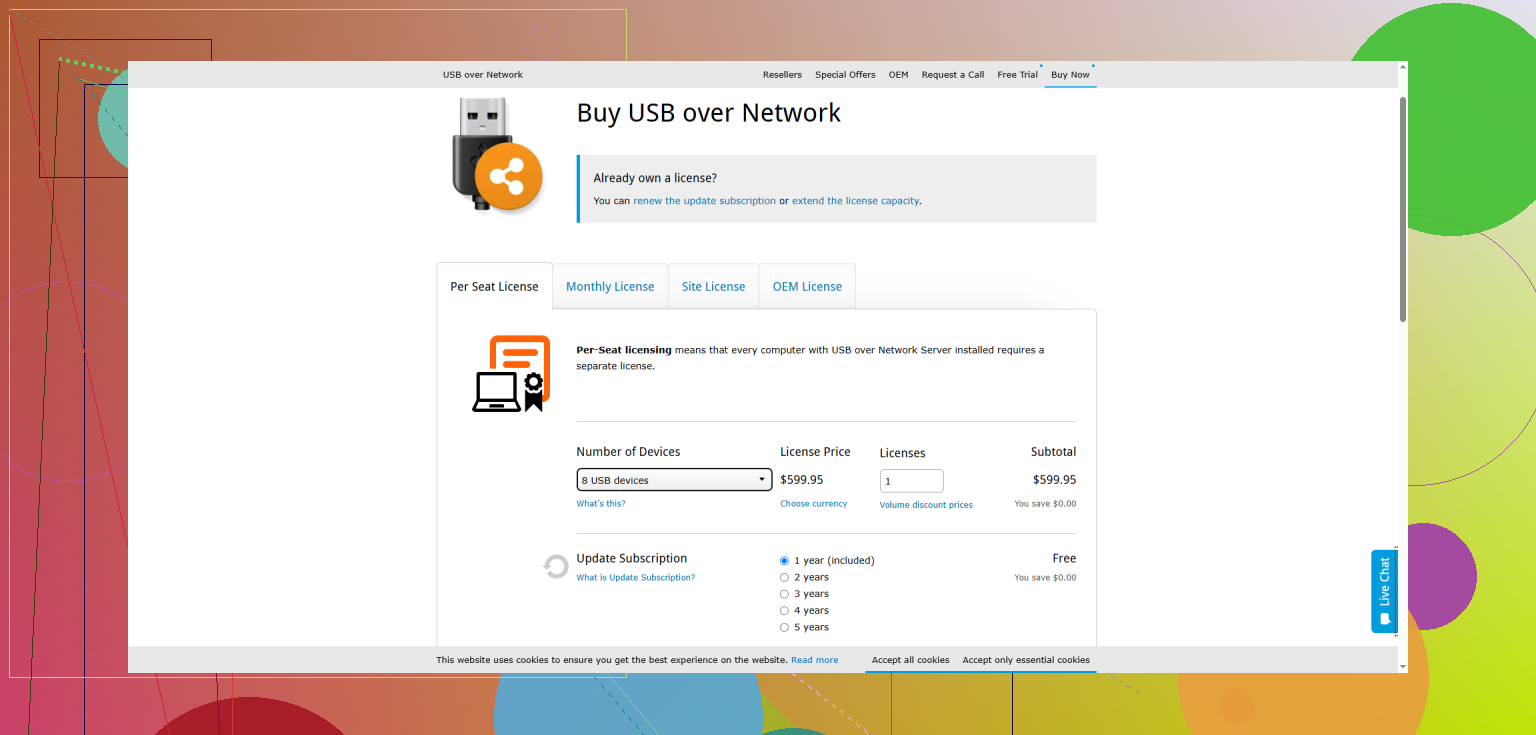Click Buy Now in top navigation
Screen dimensions: 1536x735
click(x=1070, y=75)
